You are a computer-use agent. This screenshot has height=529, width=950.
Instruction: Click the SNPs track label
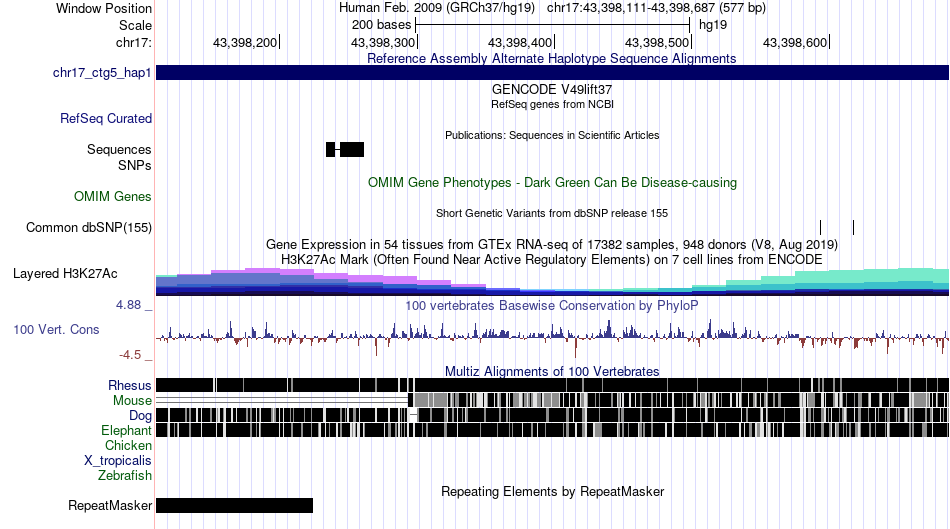[135, 165]
